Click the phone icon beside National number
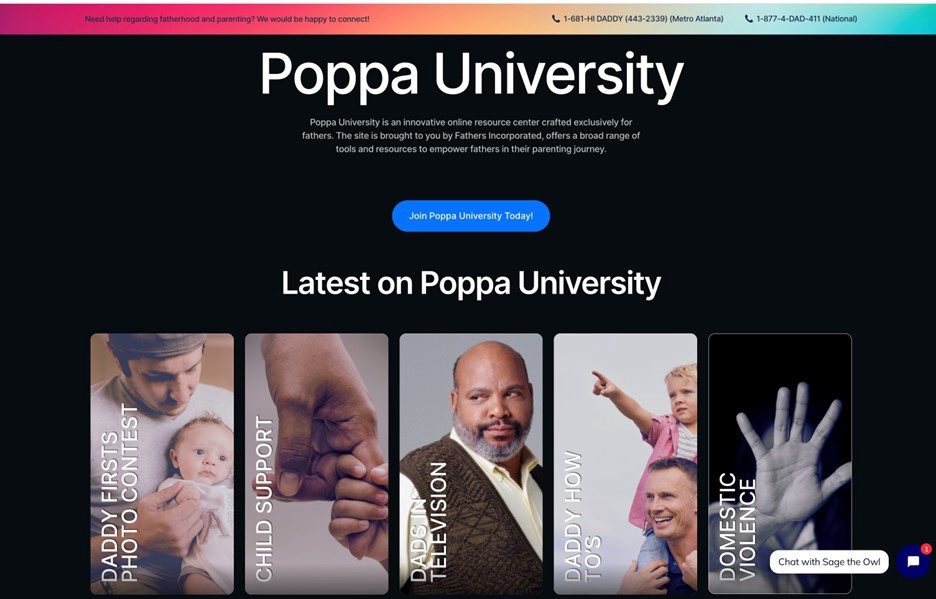Viewport: 936px width, 599px height. point(749,19)
